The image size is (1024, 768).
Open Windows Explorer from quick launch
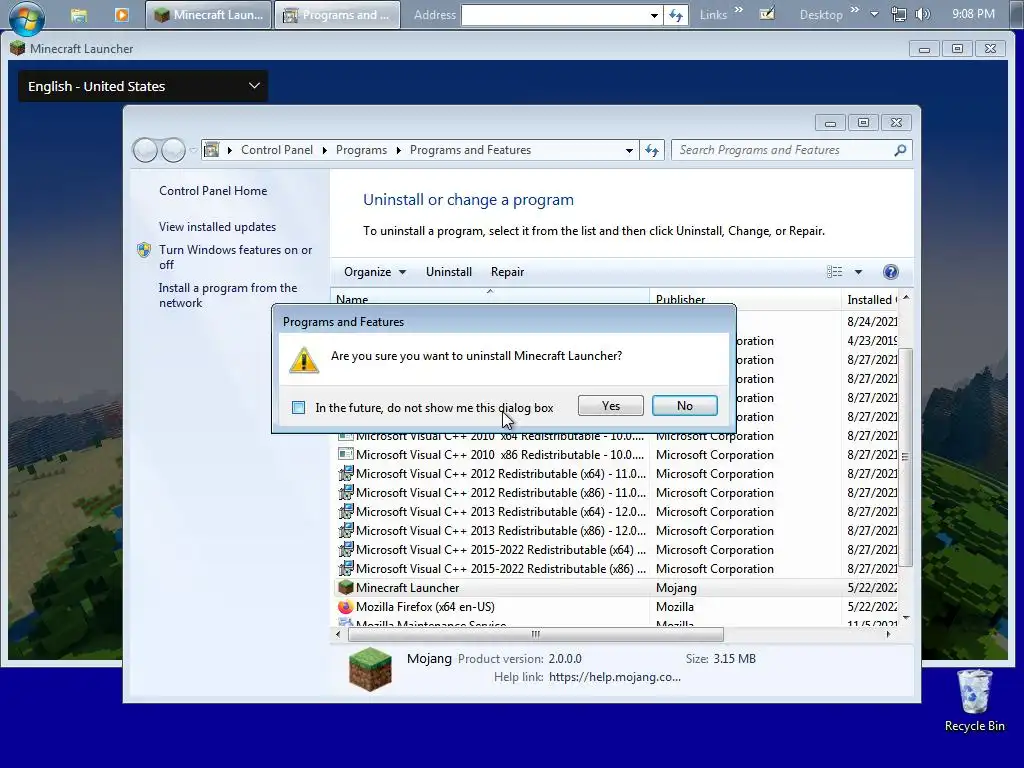(78, 15)
